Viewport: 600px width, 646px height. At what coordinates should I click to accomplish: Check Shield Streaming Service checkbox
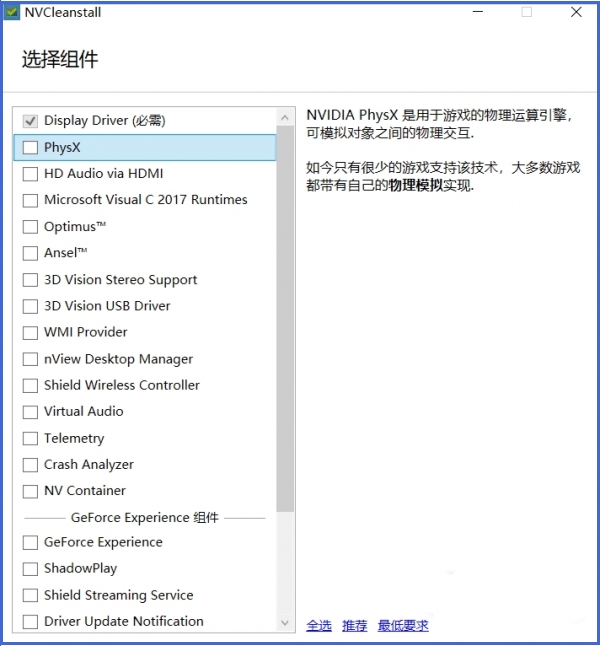click(x=30, y=595)
